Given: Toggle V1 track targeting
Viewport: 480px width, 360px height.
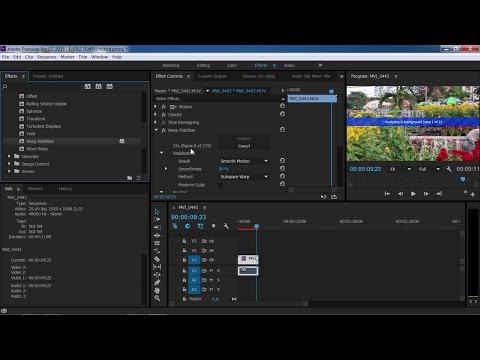Looking at the screenshot, I should (x=194, y=260).
